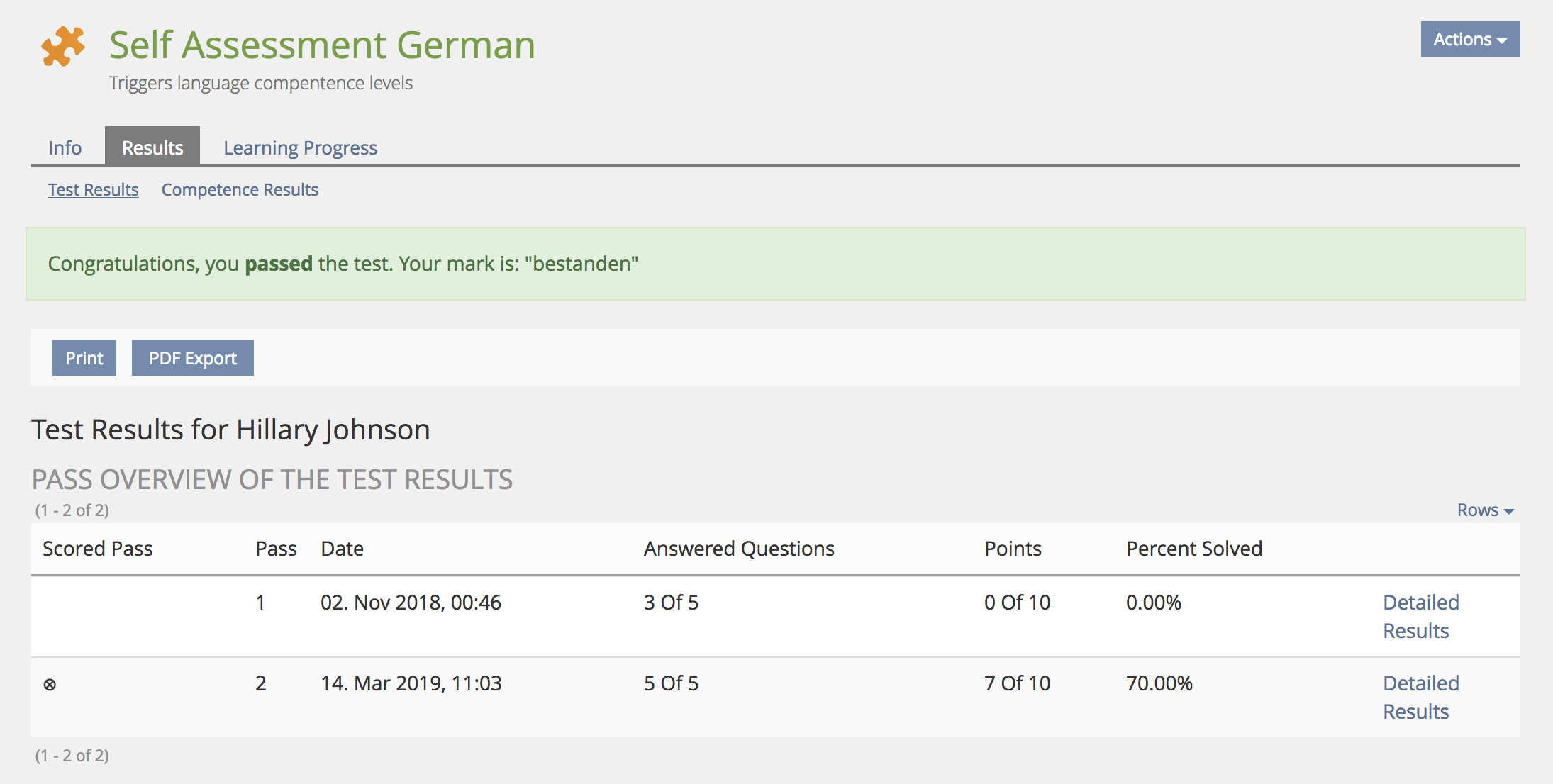Viewport: 1553px width, 784px height.
Task: Click the scored pass marker in pass 2
Action: pos(50,685)
